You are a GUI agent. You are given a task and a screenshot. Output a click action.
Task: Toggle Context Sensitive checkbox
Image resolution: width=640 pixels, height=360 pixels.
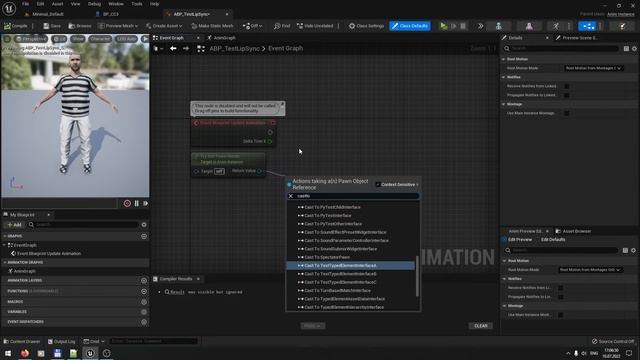tap(378, 184)
